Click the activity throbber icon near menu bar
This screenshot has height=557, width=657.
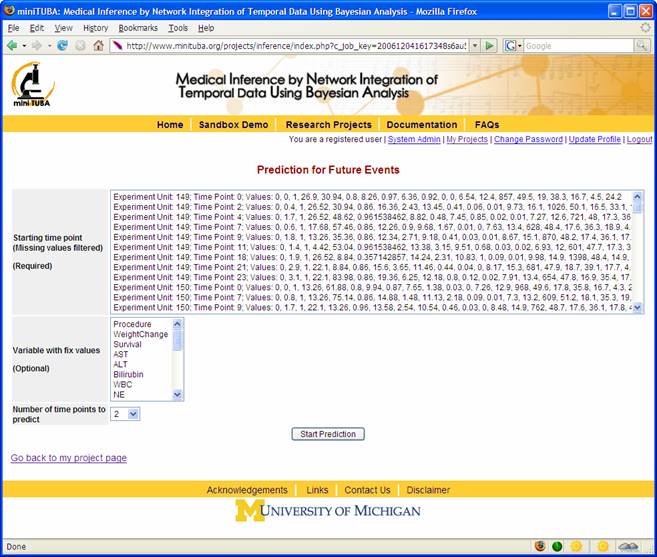click(646, 28)
